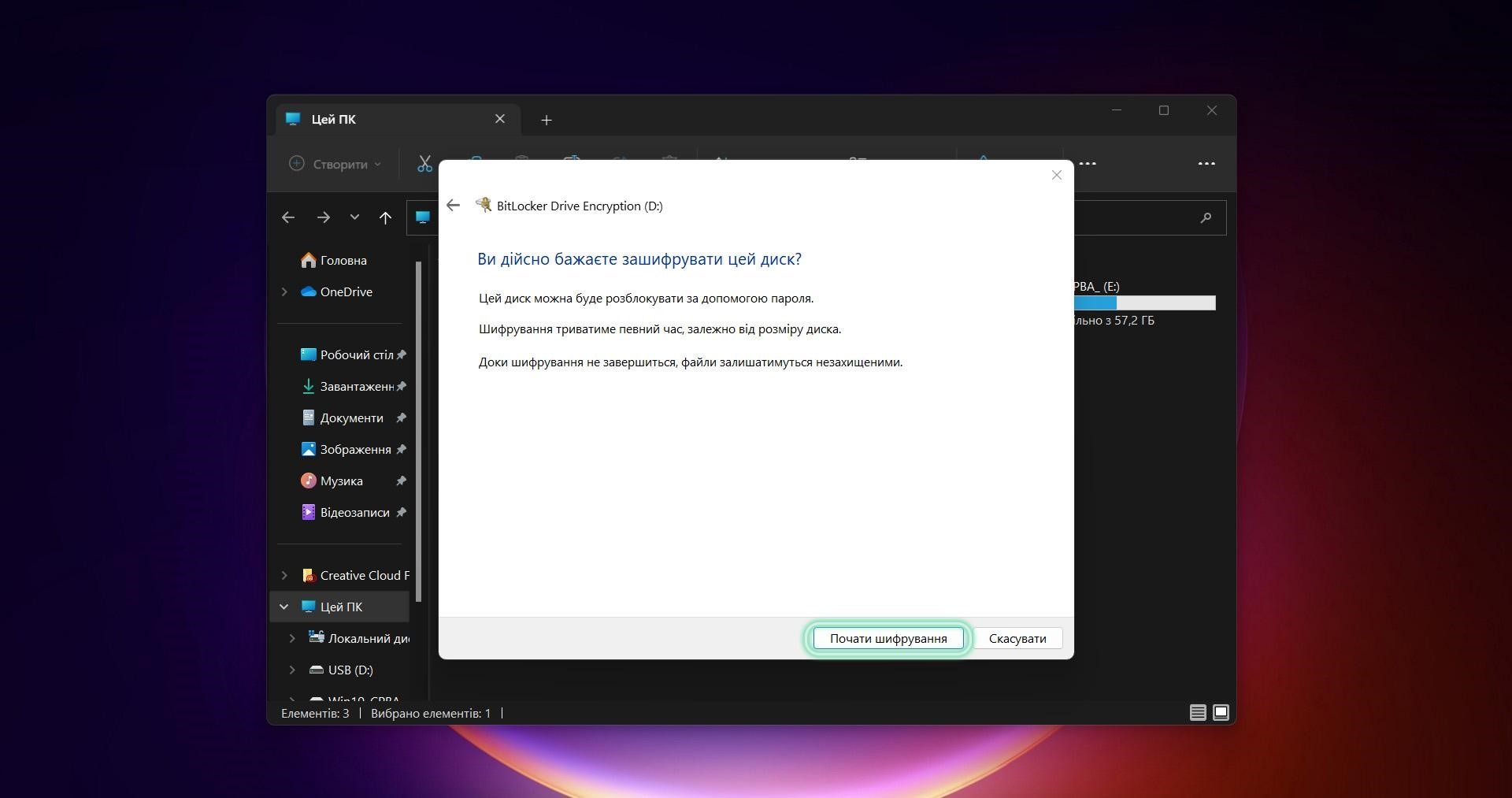Navigate up one folder level
Viewport: 1512px width, 798px height.
pos(385,217)
